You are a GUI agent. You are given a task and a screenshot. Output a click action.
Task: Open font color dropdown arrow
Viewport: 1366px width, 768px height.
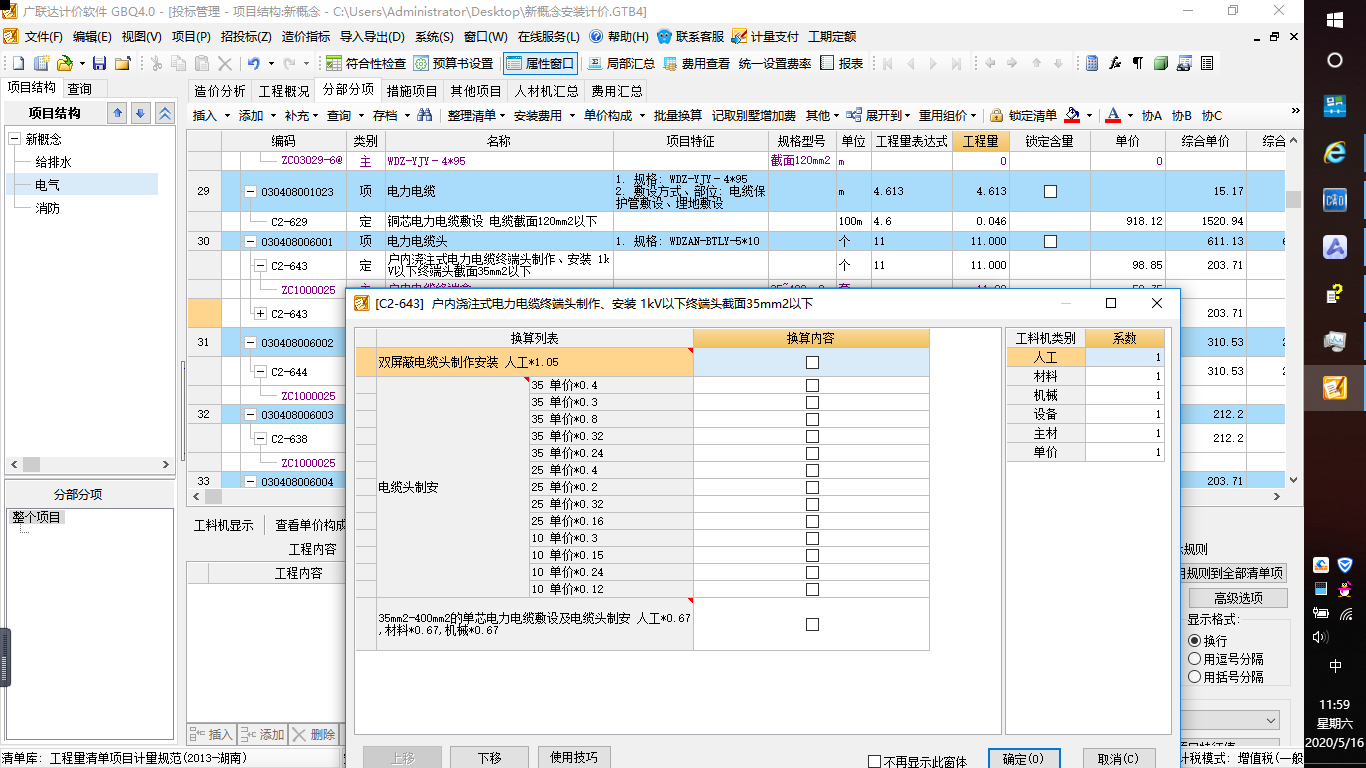coord(1130,115)
